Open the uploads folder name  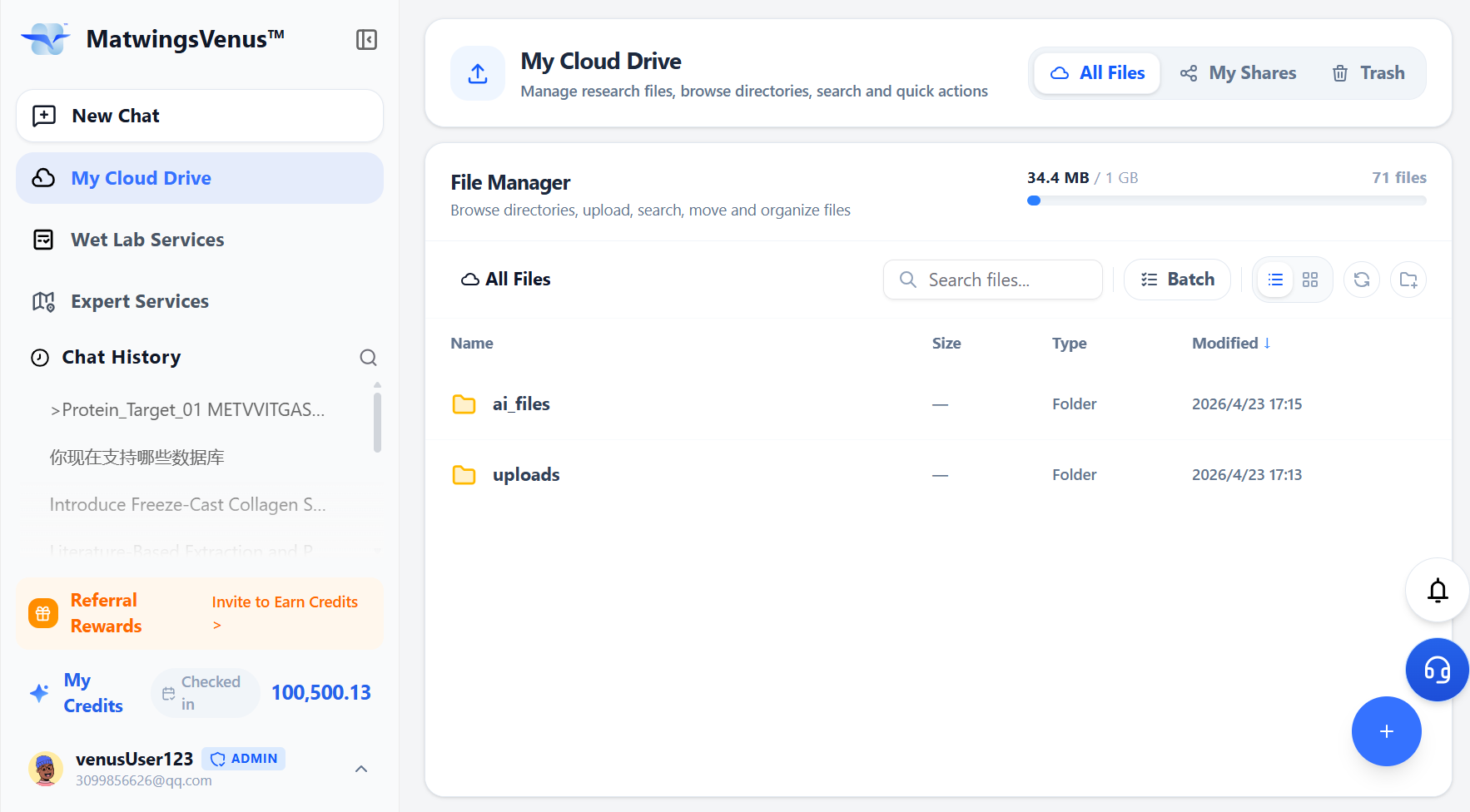coord(526,475)
